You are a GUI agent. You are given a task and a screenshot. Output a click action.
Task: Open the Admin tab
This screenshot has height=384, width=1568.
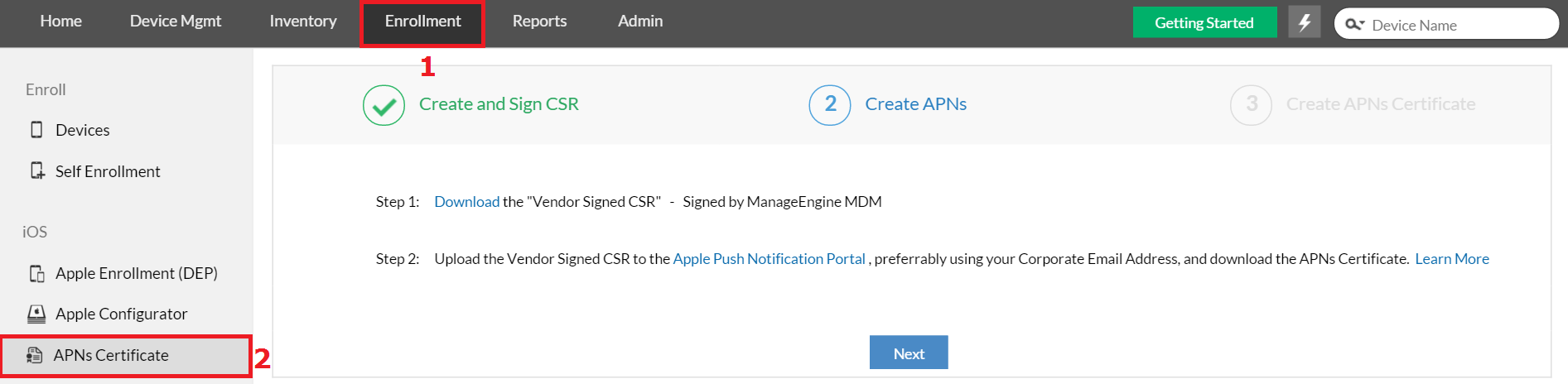coord(640,22)
